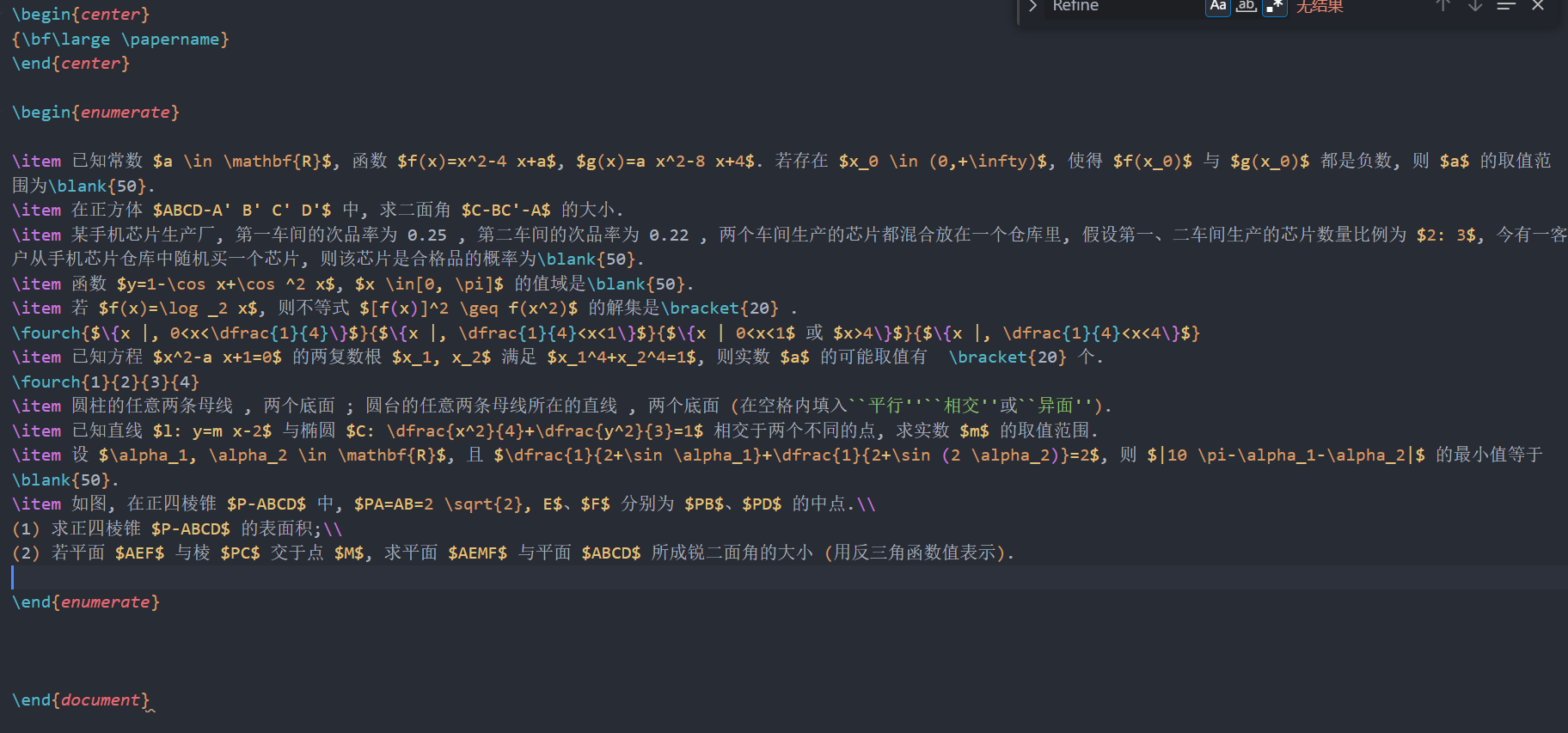Click the line (1) 求正四棱锥 的表面积

coord(177,529)
